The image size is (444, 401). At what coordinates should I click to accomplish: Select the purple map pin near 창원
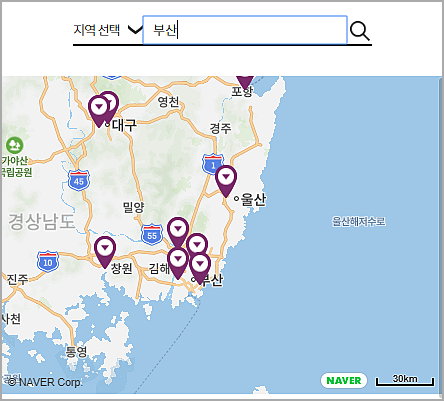(105, 252)
